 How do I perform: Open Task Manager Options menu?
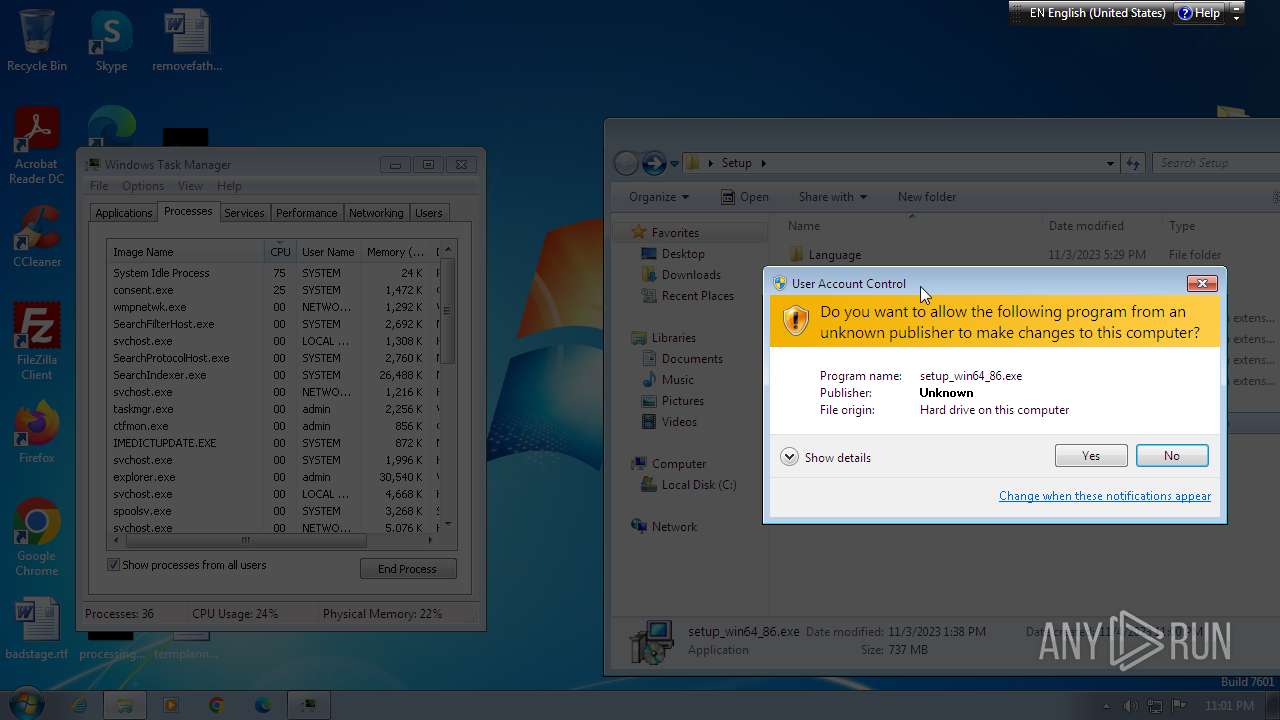[143, 186]
